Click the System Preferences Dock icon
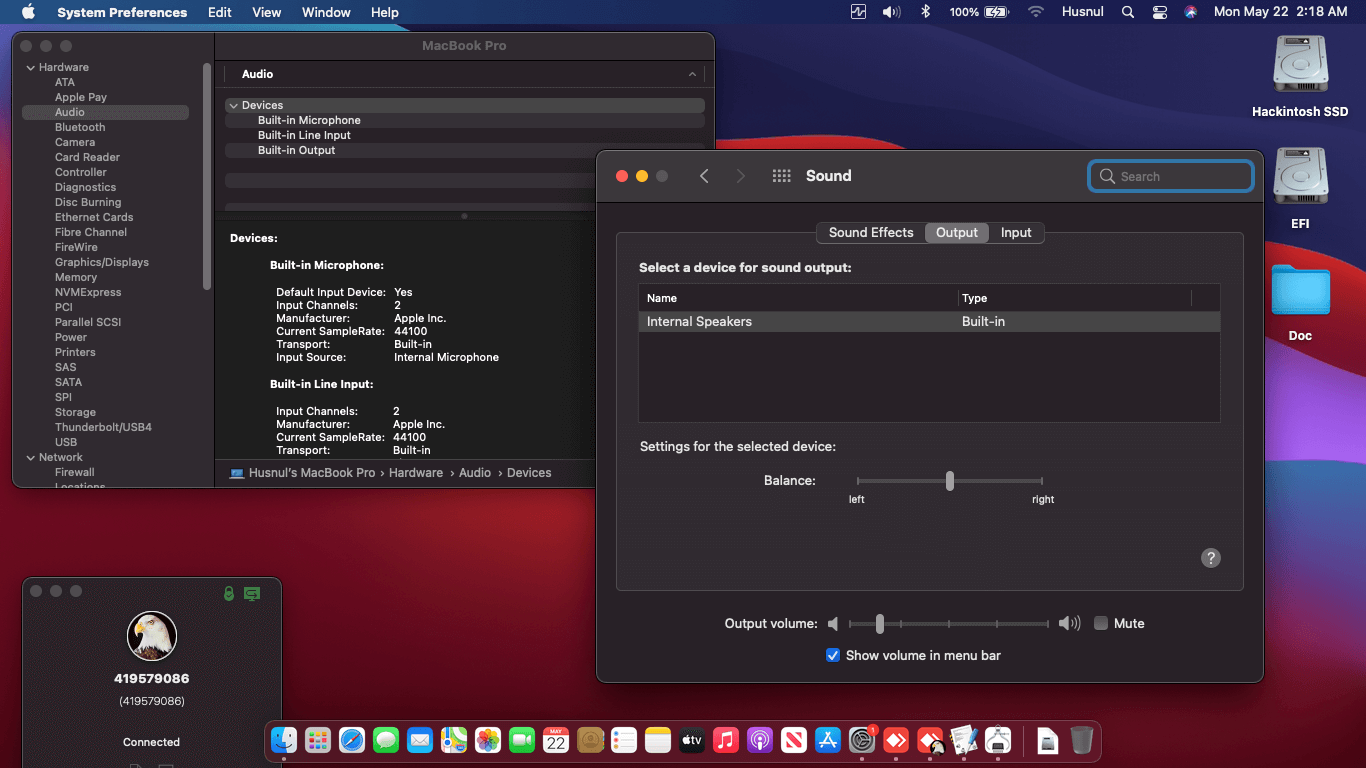This screenshot has height=768, width=1366. click(x=862, y=740)
